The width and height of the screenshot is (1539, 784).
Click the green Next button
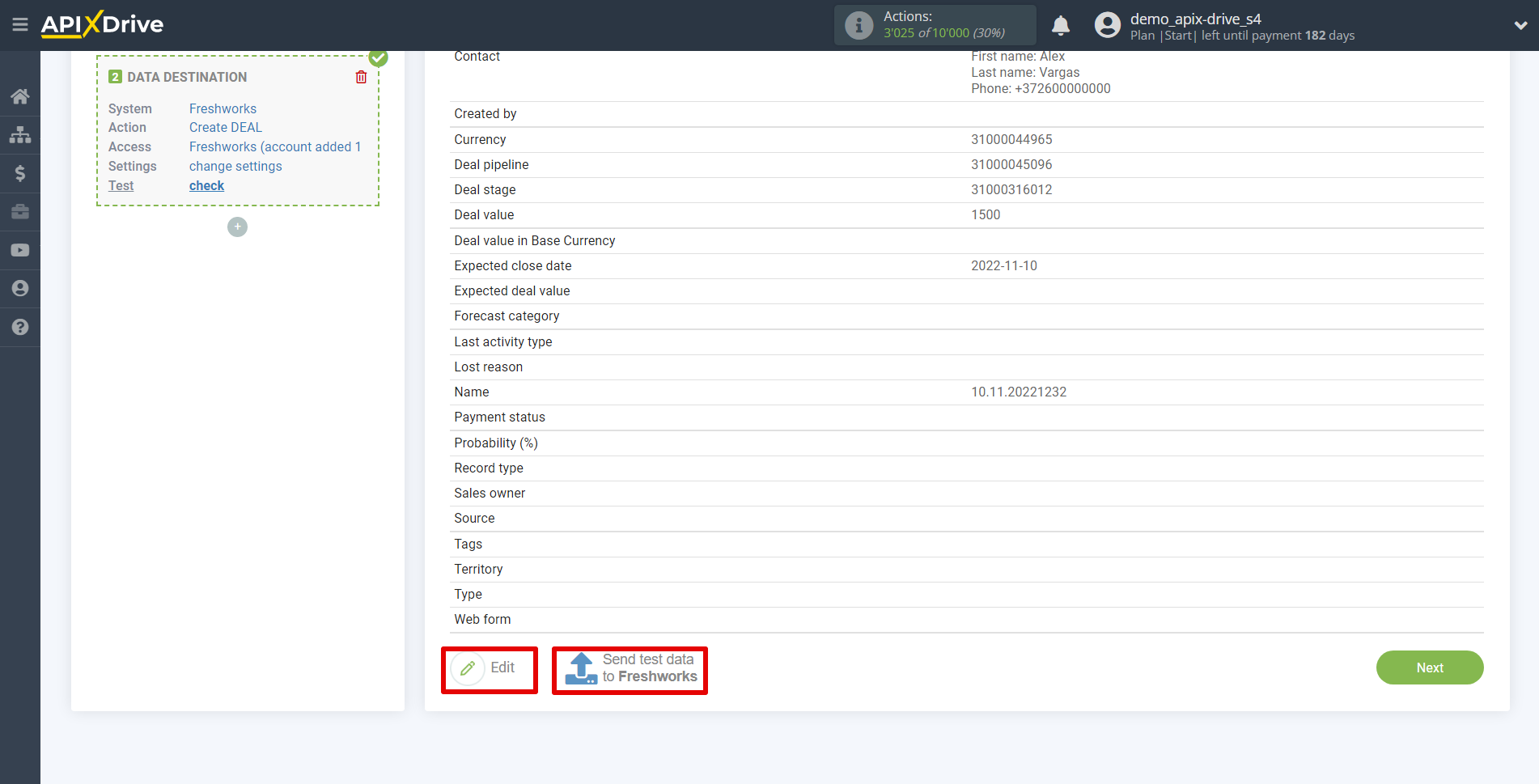pyautogui.click(x=1429, y=667)
